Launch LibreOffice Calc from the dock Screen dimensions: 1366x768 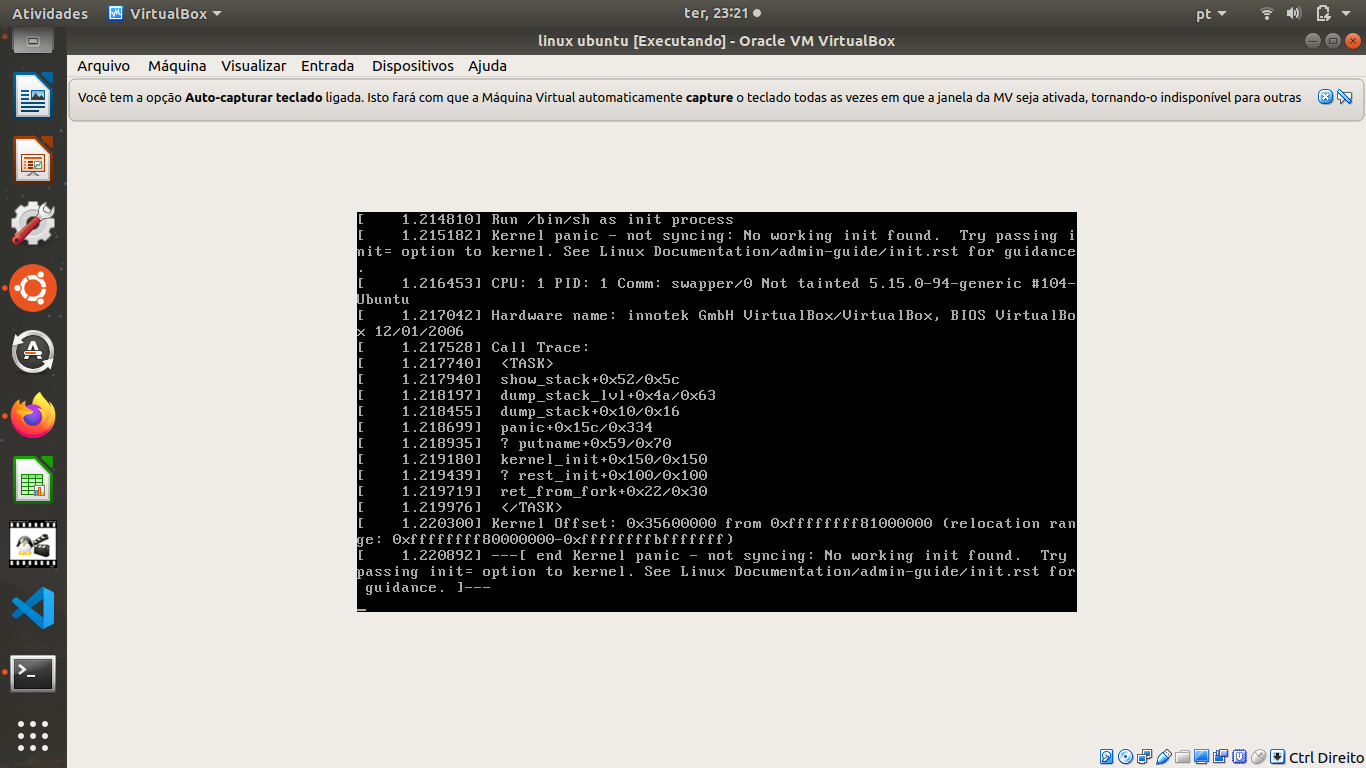pos(33,480)
